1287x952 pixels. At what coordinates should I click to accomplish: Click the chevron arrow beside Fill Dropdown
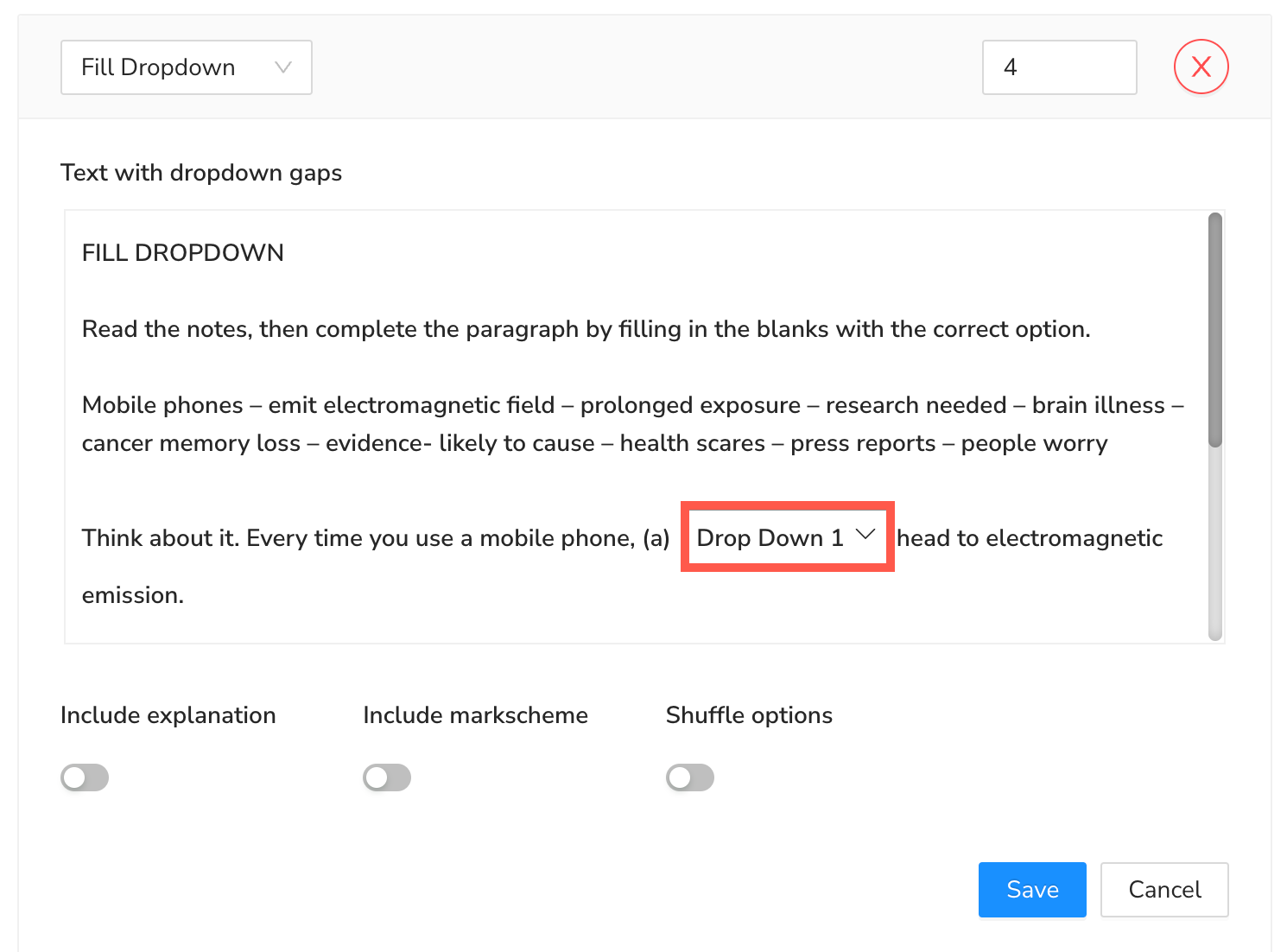(282, 67)
